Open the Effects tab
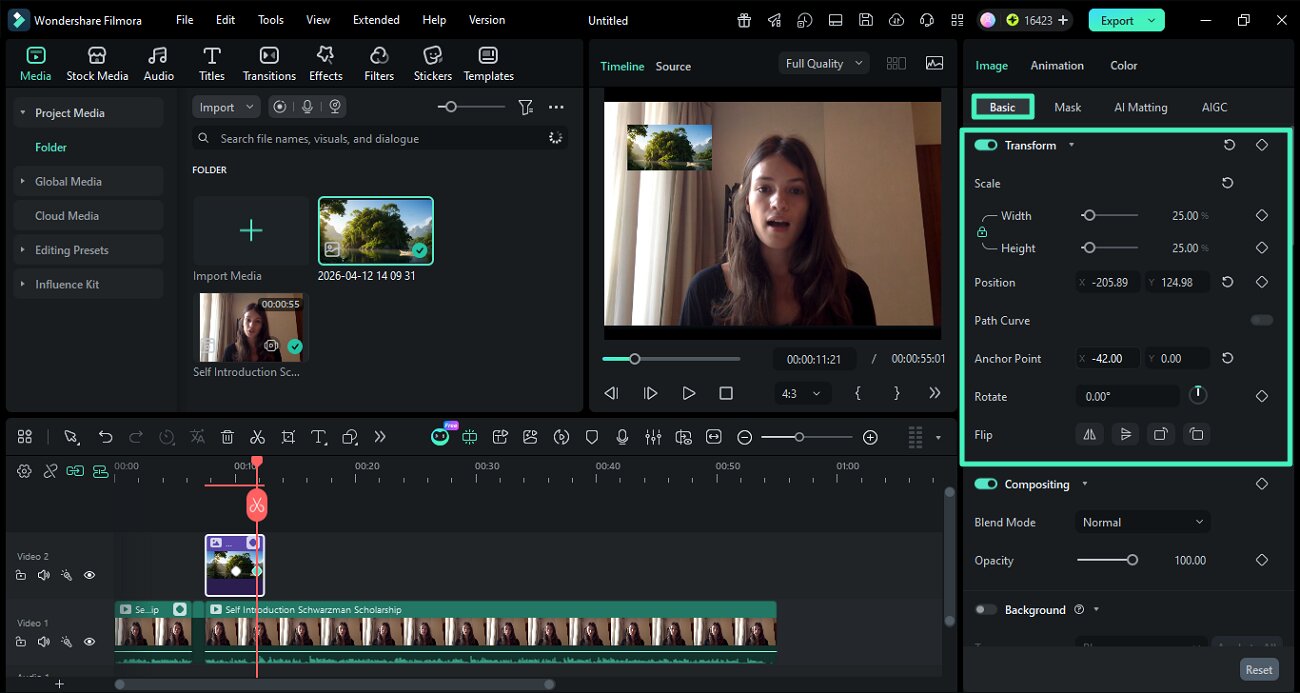1300x693 pixels. click(x=325, y=64)
